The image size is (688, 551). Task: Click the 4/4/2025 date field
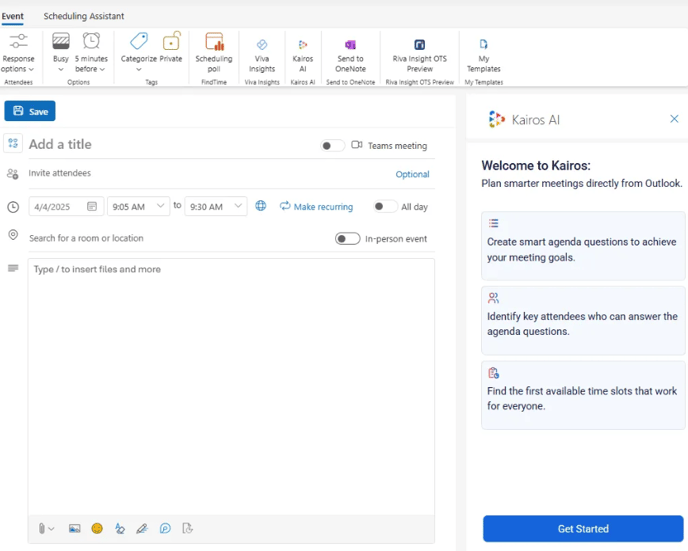click(x=66, y=206)
